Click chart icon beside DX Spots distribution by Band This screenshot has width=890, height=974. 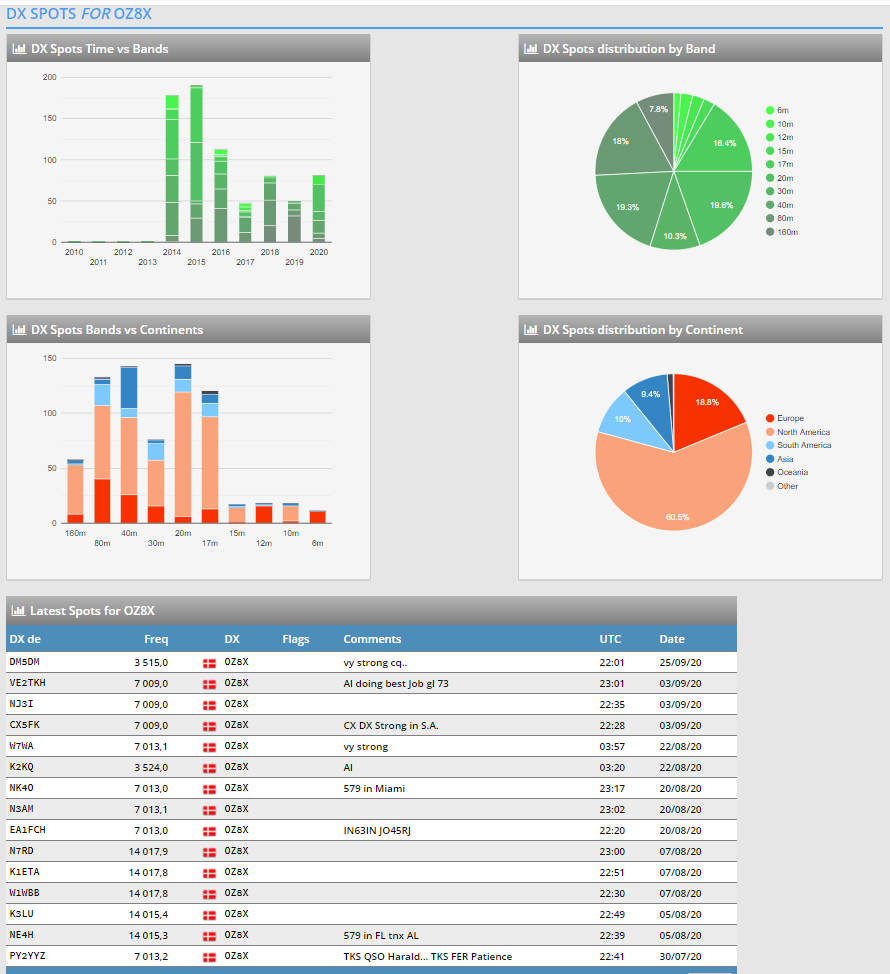(x=531, y=49)
